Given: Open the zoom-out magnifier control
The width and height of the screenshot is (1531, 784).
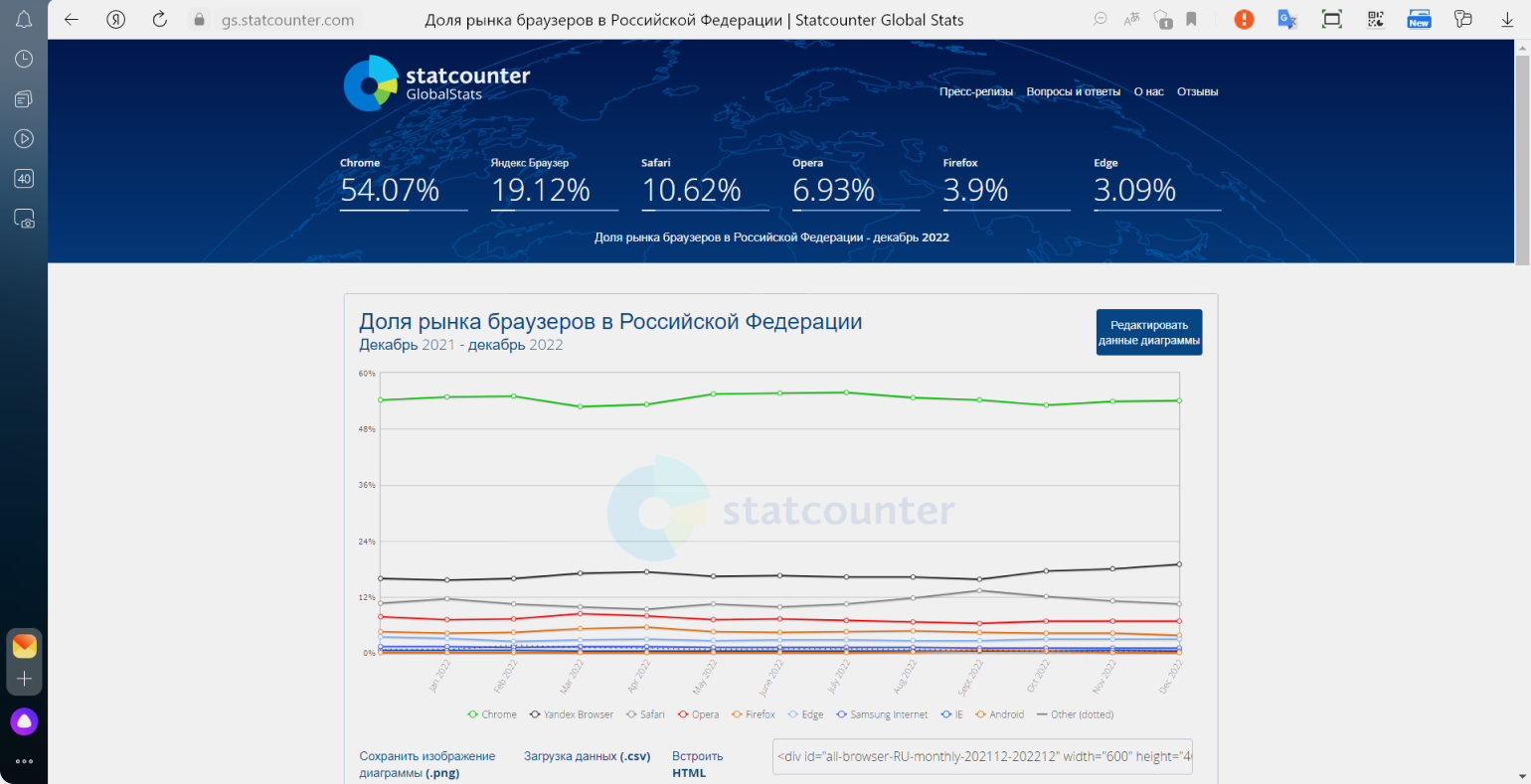Looking at the screenshot, I should (1101, 19).
